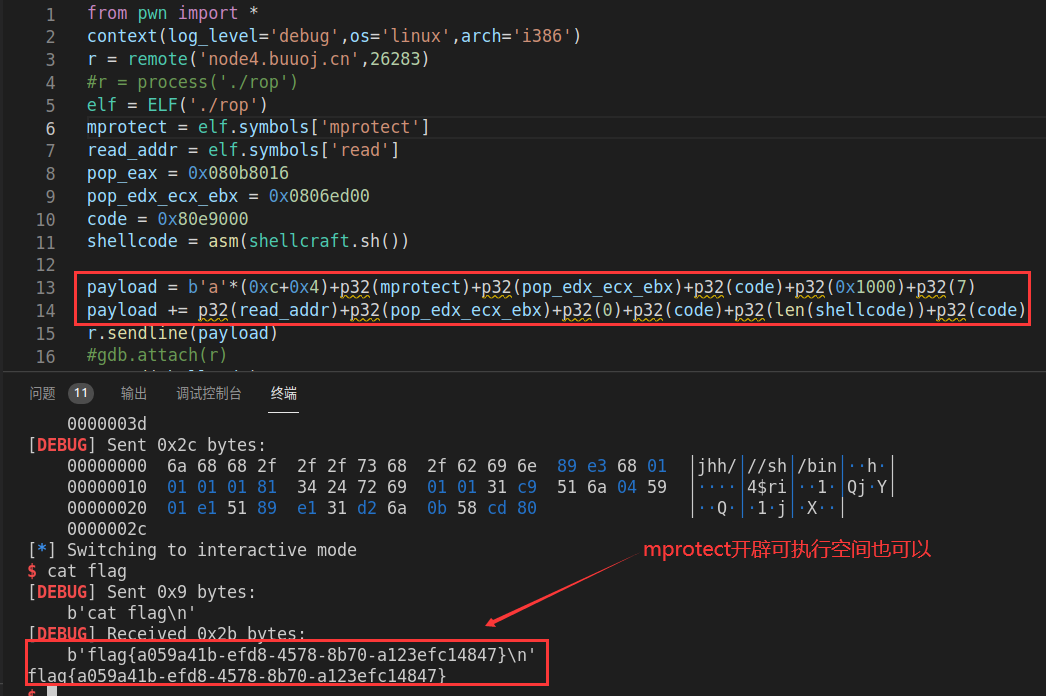Click the context(log_level='debug' line
1046x696 pixels.
[x=334, y=36]
